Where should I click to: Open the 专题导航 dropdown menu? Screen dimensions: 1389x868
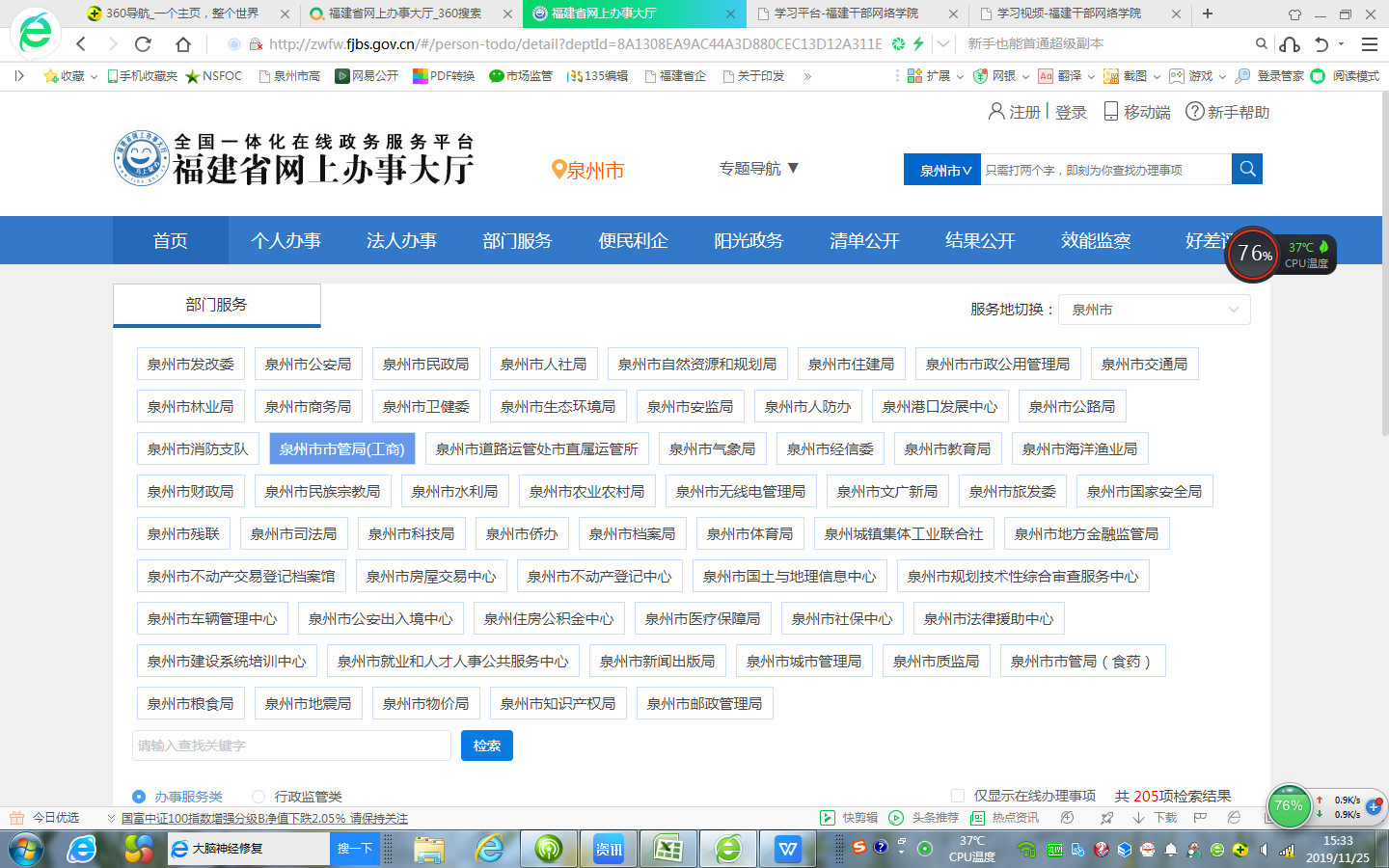tap(759, 169)
